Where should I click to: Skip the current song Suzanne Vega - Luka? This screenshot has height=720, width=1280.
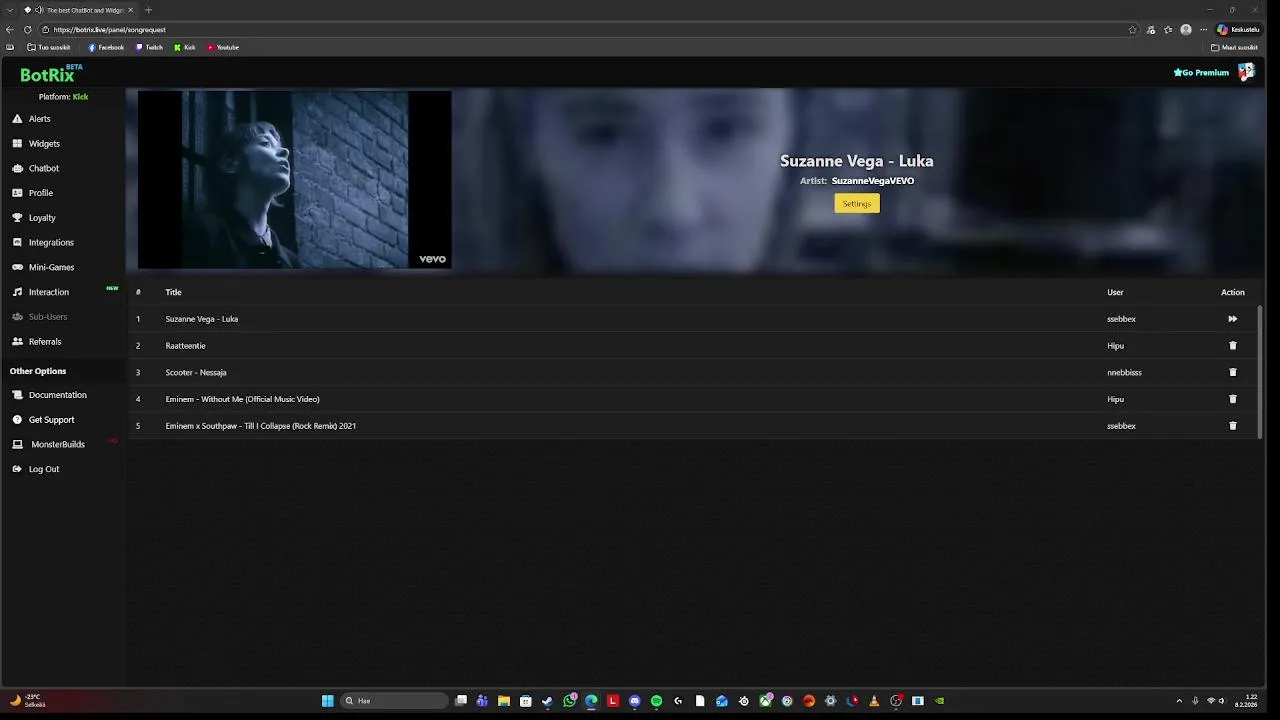1232,319
